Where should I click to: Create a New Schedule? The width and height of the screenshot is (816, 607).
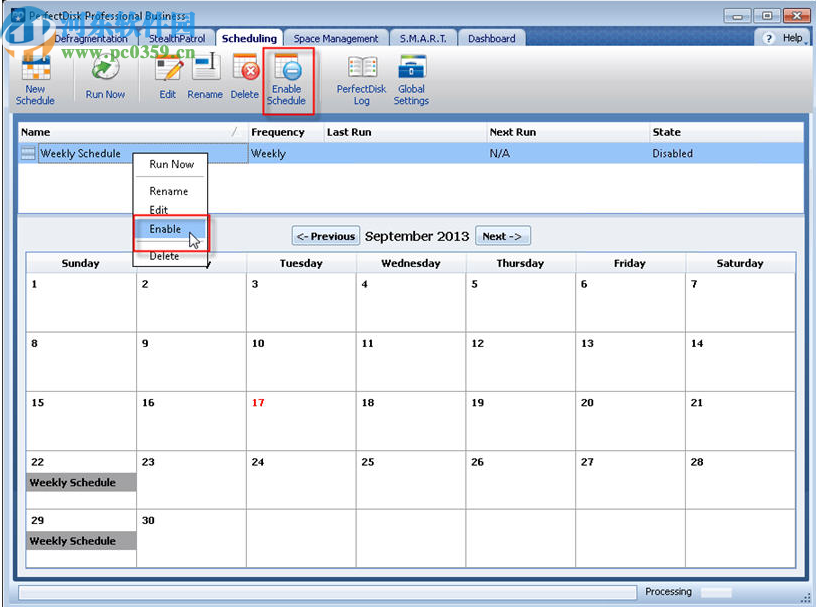[35, 80]
